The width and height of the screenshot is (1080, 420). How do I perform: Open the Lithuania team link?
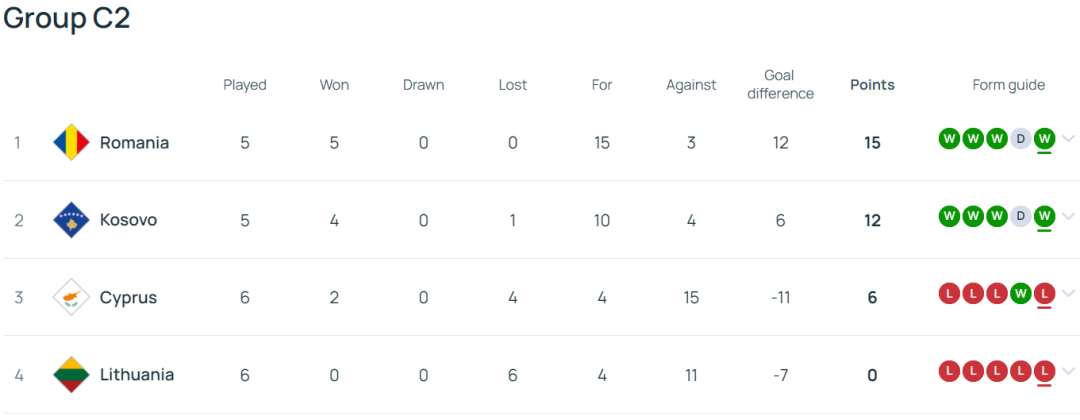click(137, 375)
